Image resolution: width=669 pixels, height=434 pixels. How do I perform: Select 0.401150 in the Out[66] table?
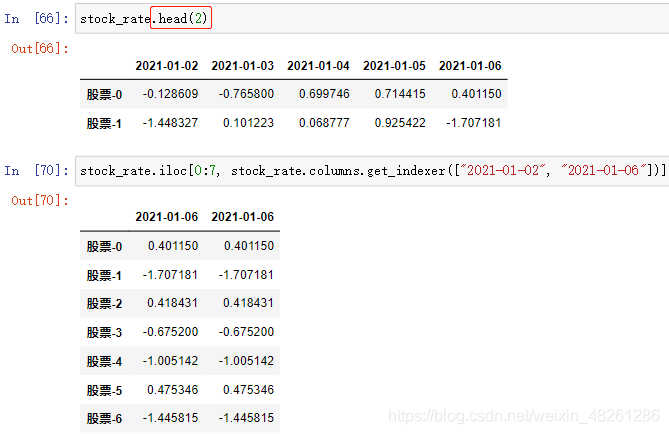(476, 94)
